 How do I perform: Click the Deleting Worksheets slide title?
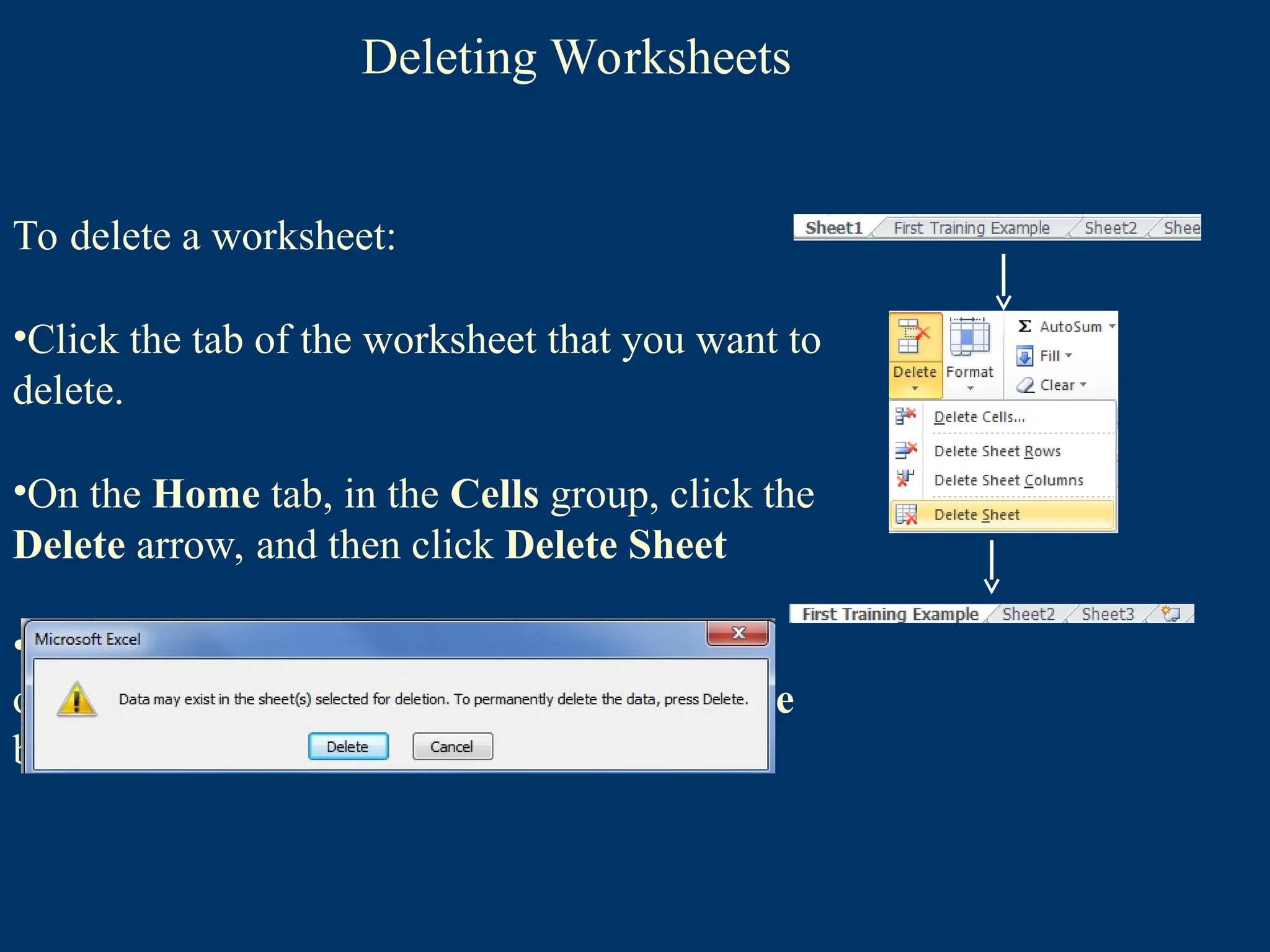click(x=576, y=58)
